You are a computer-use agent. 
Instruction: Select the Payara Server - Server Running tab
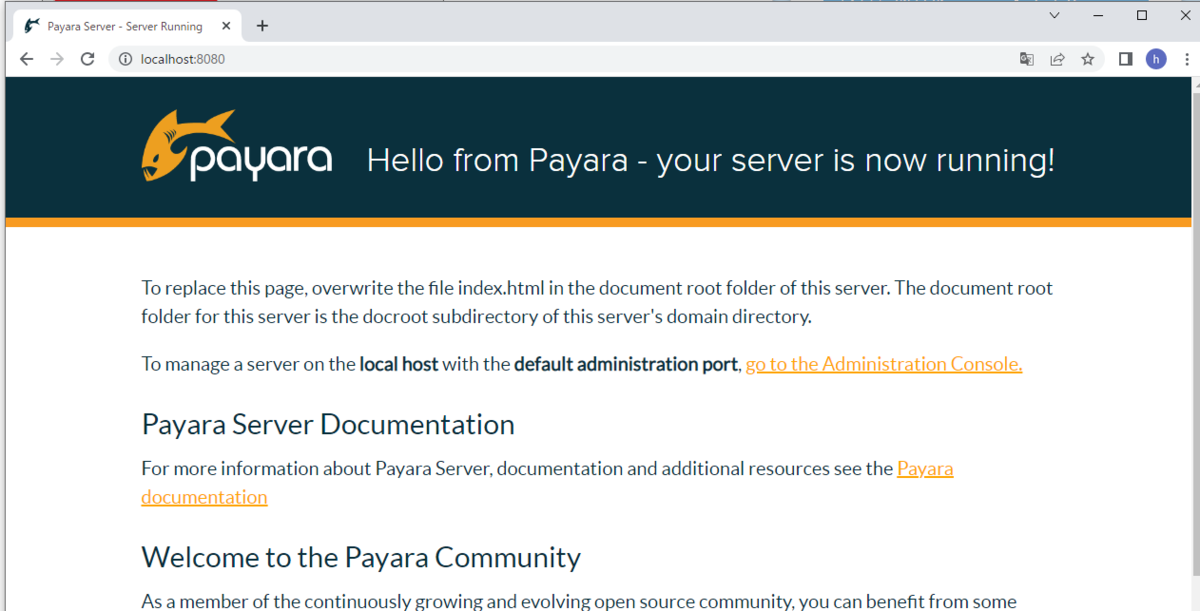pyautogui.click(x=127, y=26)
